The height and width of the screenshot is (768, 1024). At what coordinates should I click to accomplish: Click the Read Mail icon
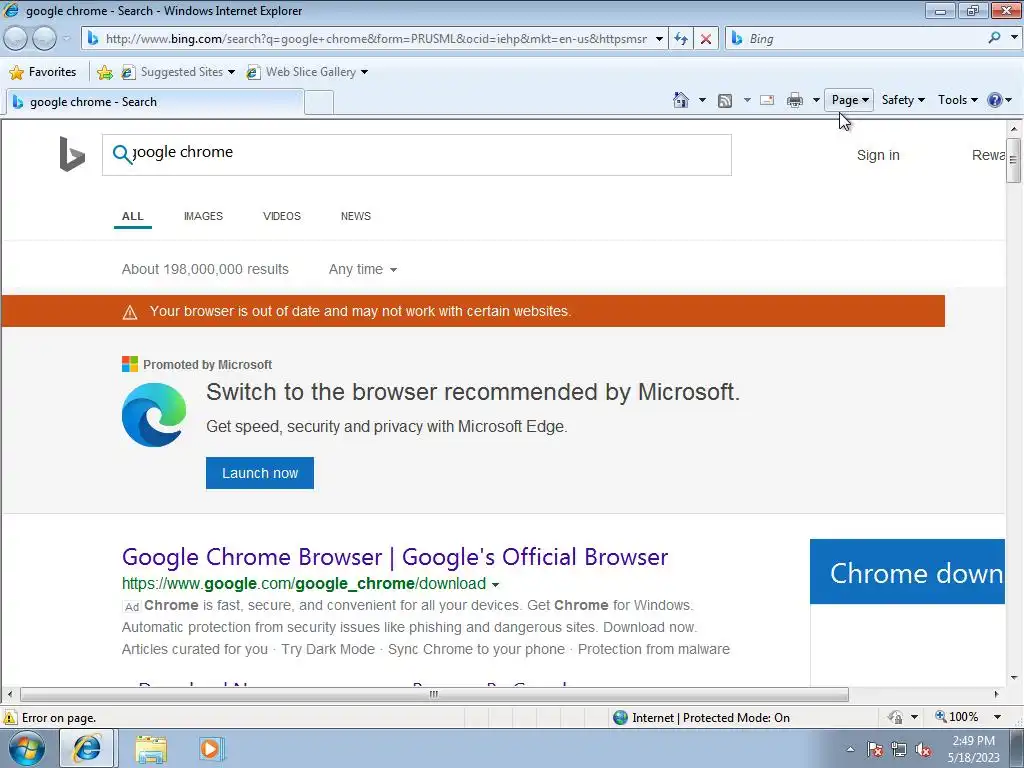point(767,100)
